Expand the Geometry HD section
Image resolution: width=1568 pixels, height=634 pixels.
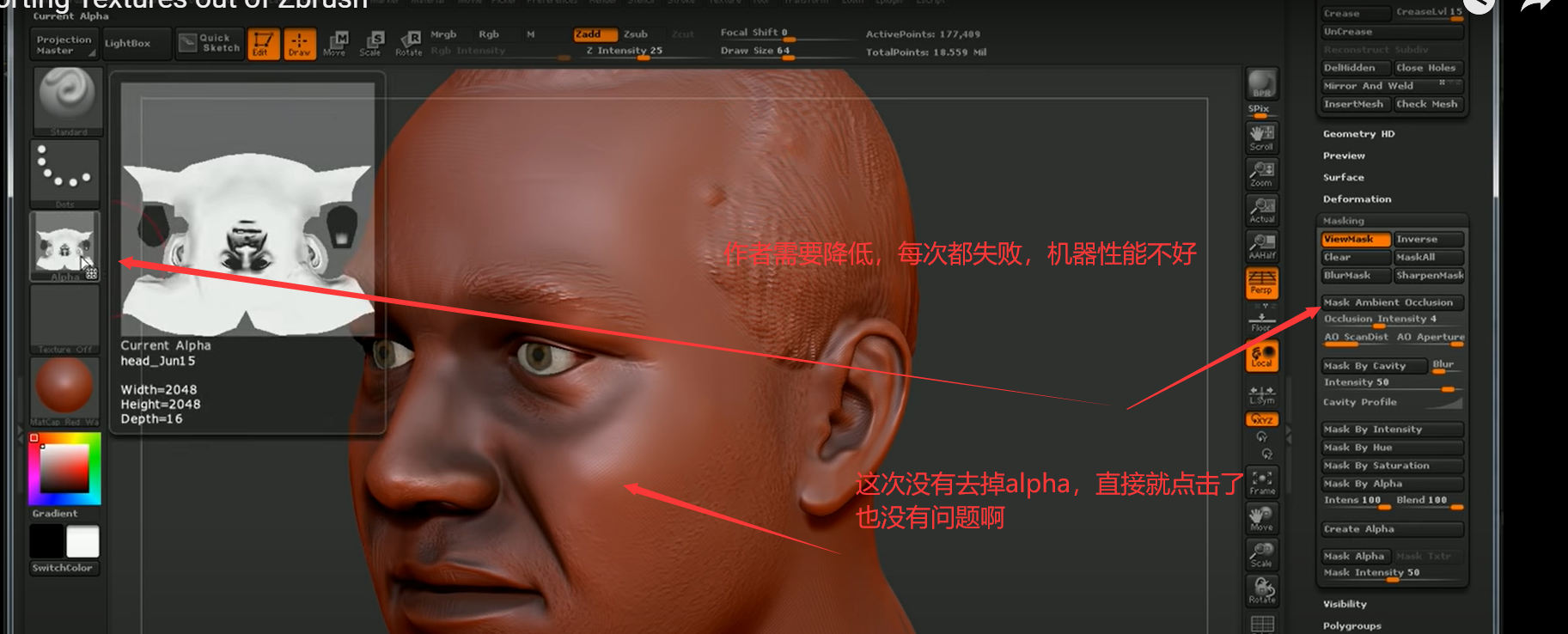tap(1358, 134)
